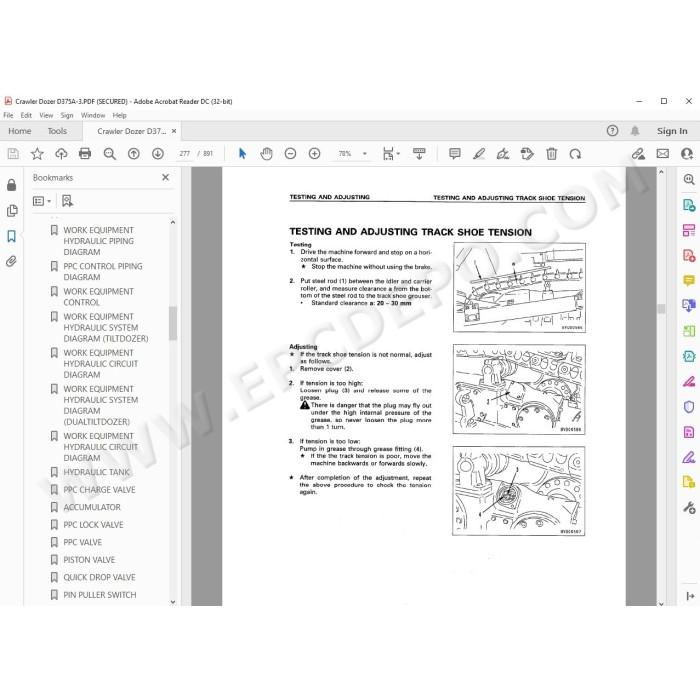
Task: Click the find current bookmark icon
Action: pos(67,201)
